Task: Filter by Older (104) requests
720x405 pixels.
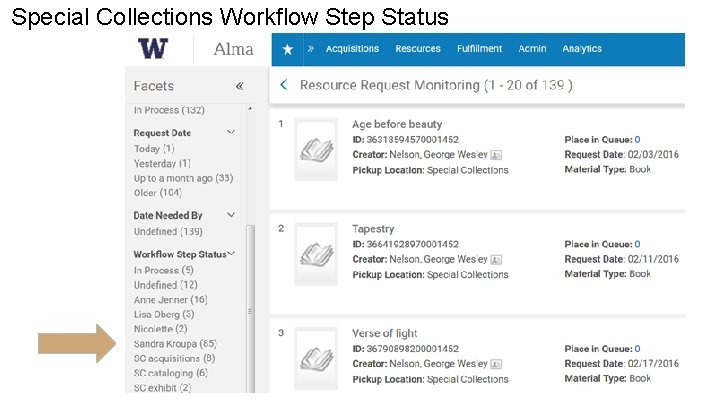Action: point(158,193)
